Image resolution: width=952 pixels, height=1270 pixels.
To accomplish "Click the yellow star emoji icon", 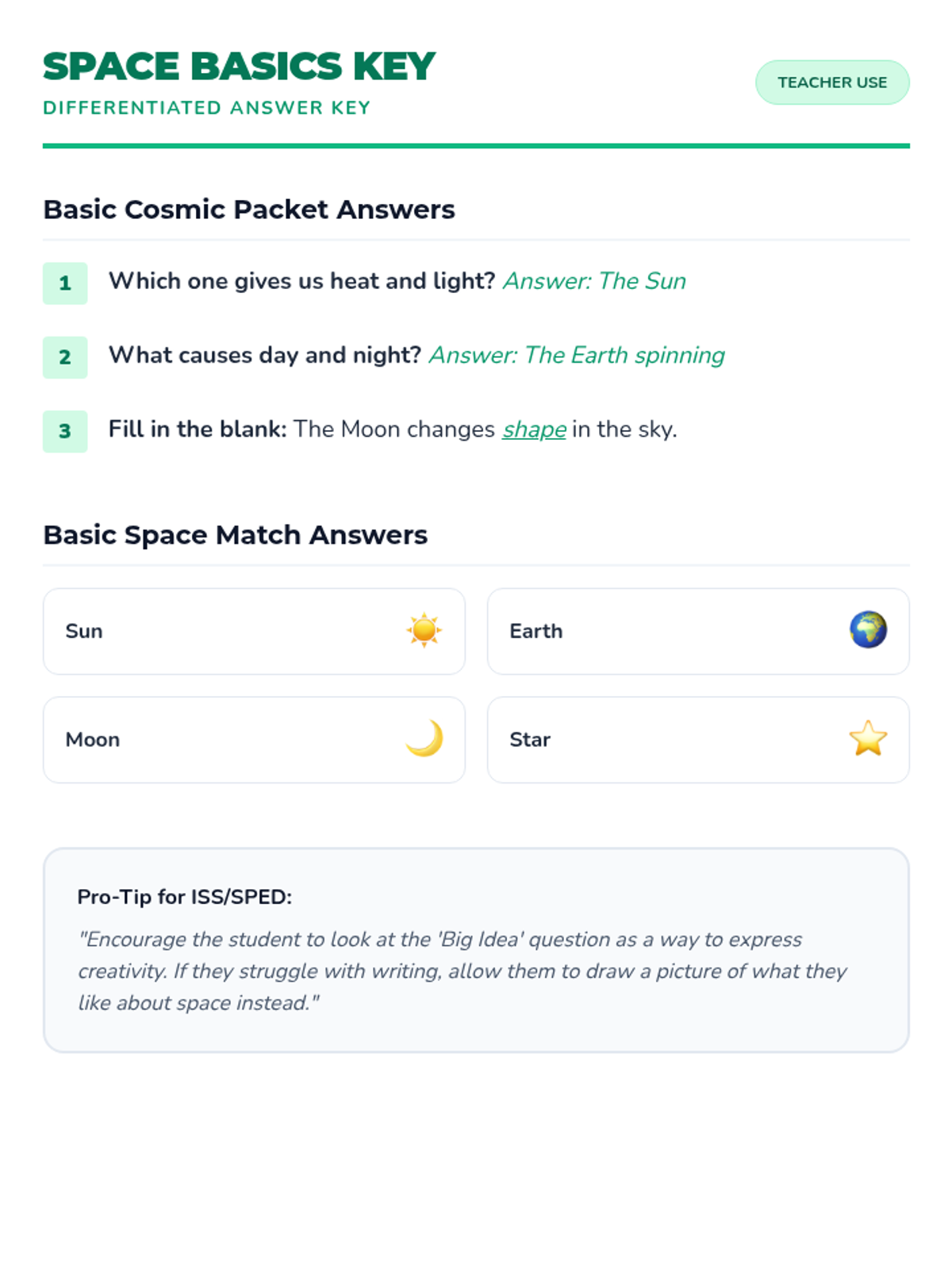I will (868, 739).
